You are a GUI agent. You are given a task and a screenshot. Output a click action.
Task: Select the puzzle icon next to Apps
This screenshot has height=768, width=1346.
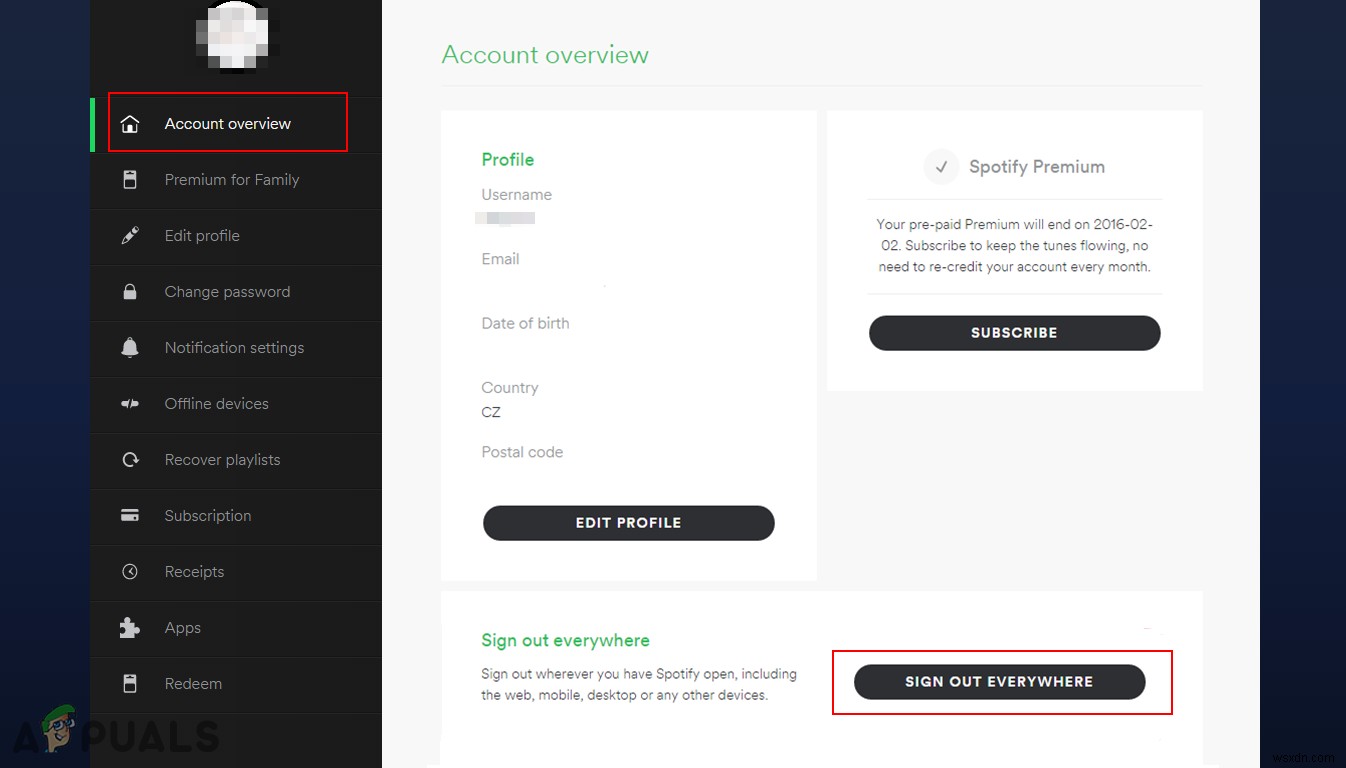[x=130, y=627]
